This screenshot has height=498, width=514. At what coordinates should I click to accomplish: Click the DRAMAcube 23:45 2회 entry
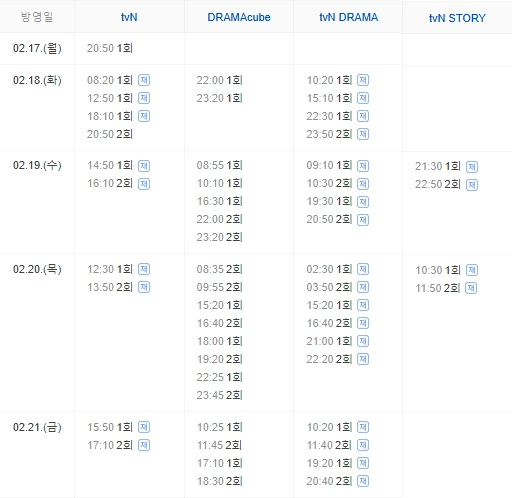click(219, 395)
